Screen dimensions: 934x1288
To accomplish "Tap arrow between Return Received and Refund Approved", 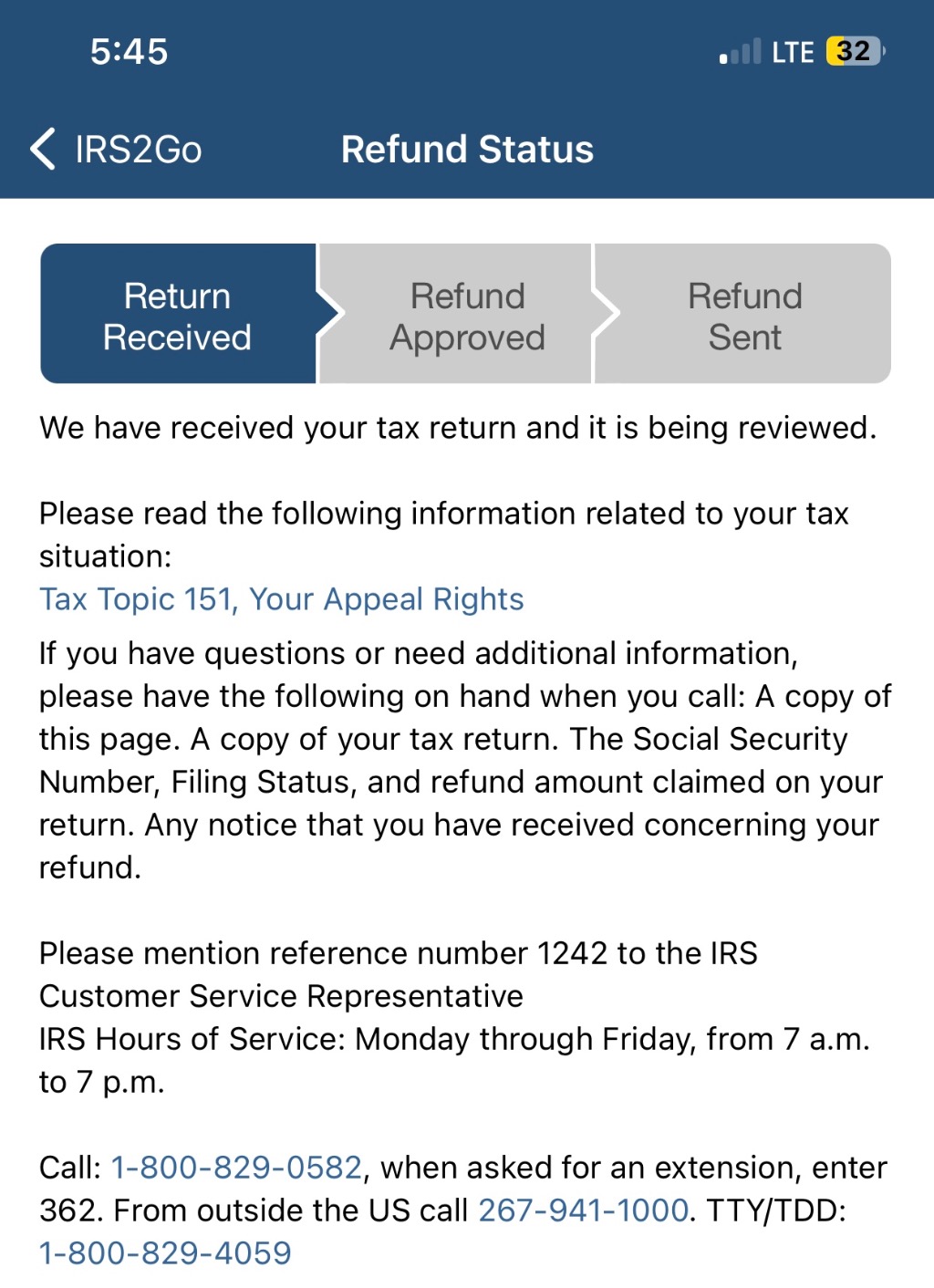I will pos(330,314).
